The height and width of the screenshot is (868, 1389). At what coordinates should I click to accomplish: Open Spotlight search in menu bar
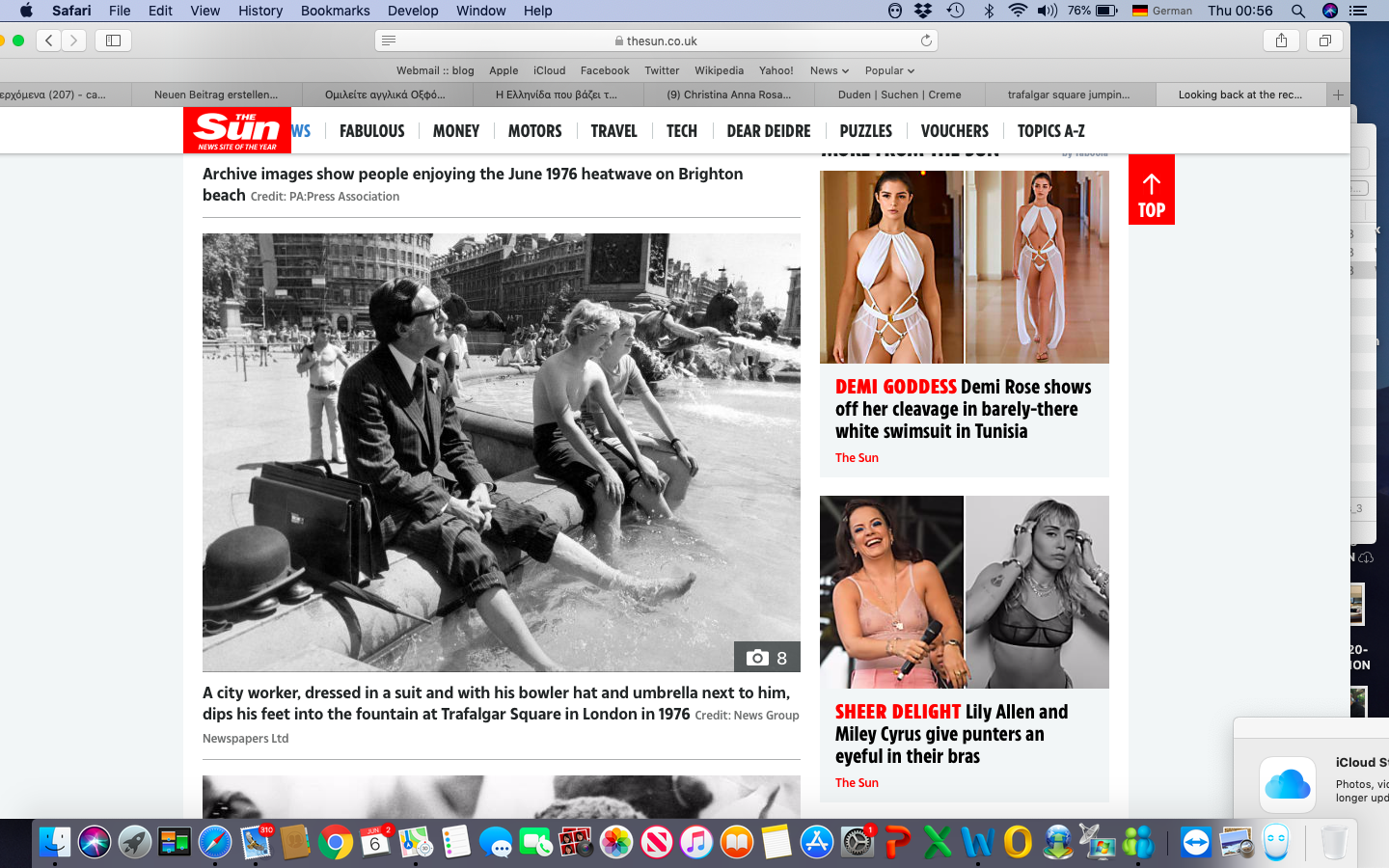point(1298,11)
